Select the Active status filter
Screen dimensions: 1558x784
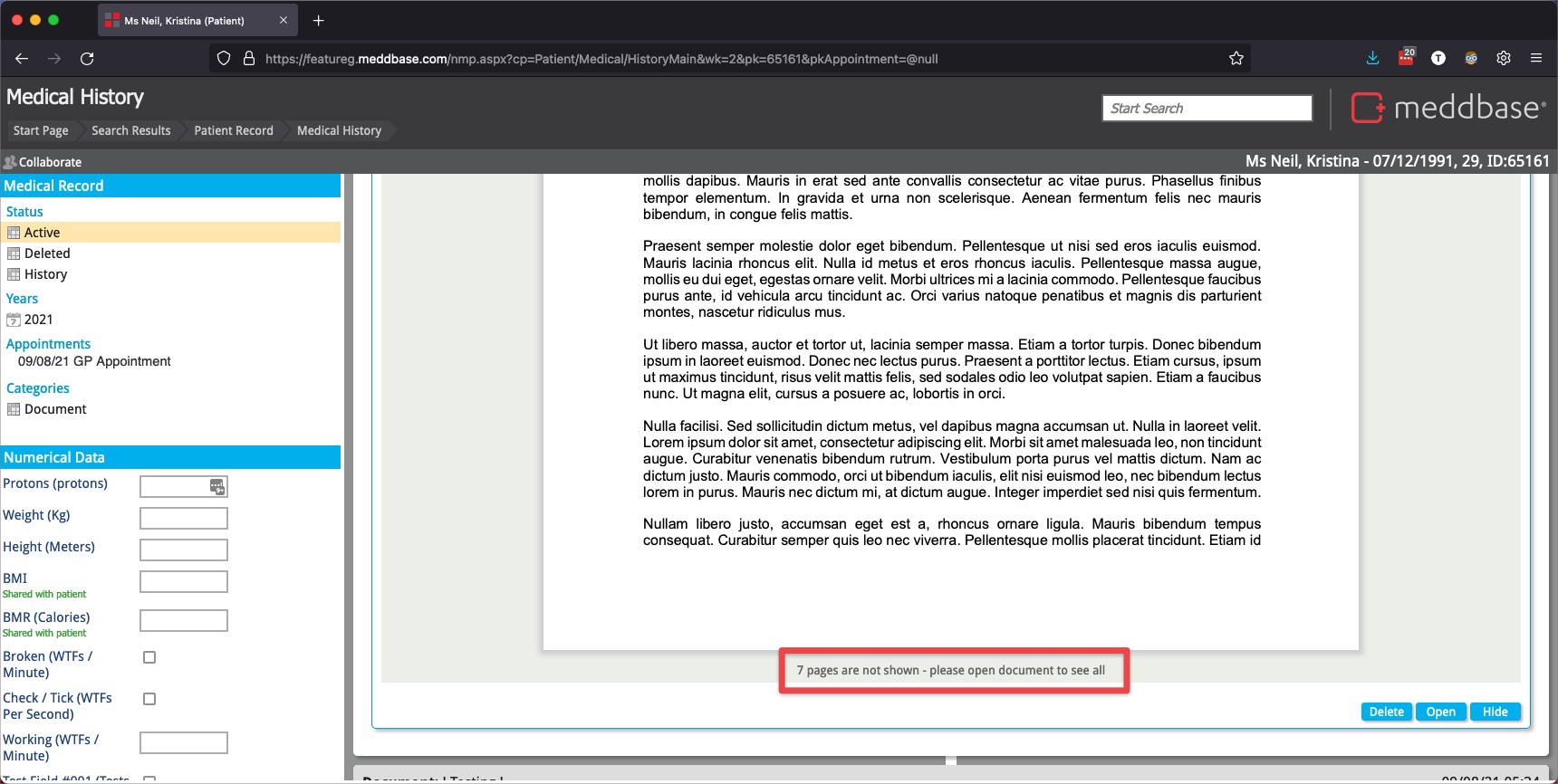click(x=42, y=233)
